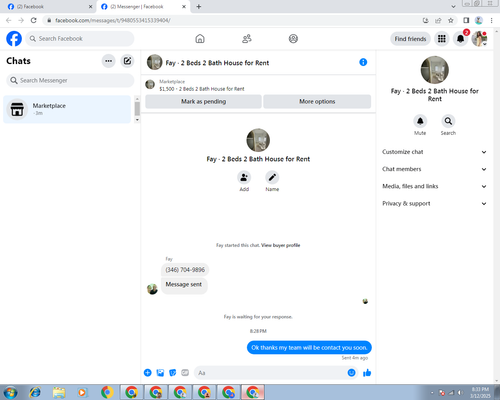Expand Media, files and links section
Image resolution: width=500 pixels, height=400 pixels.
click(x=434, y=186)
